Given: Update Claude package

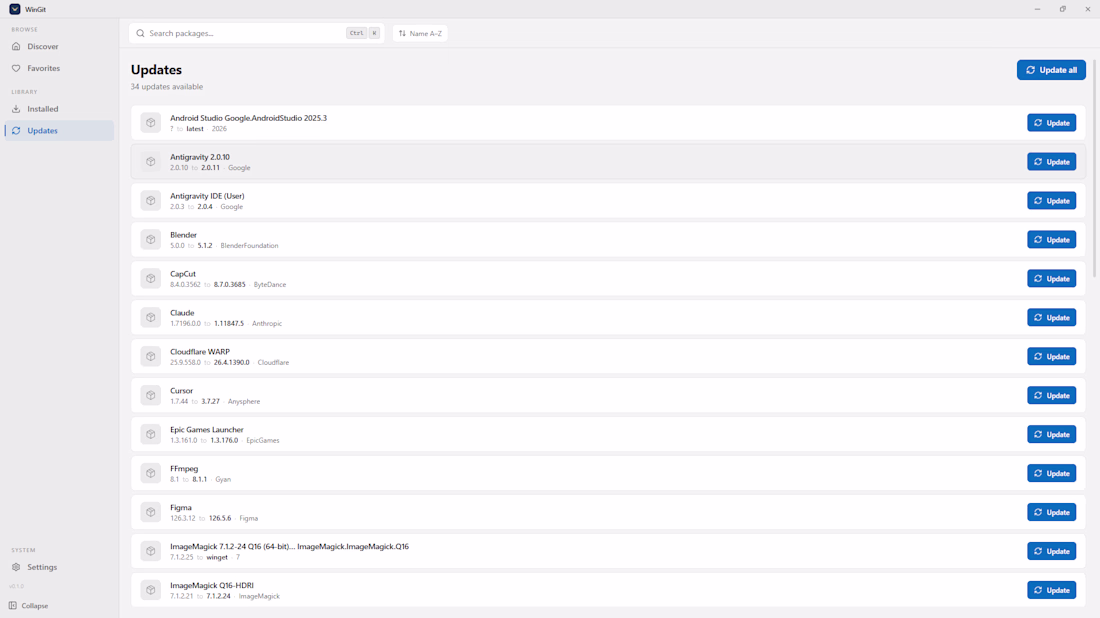Looking at the screenshot, I should [1052, 317].
